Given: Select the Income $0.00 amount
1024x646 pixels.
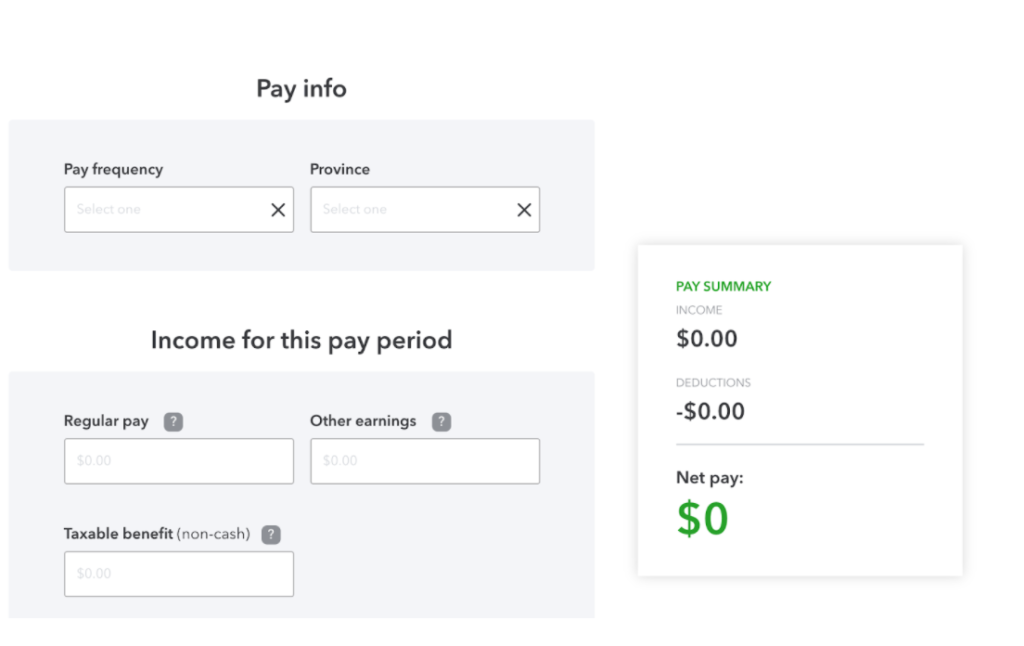Looking at the screenshot, I should point(707,339).
